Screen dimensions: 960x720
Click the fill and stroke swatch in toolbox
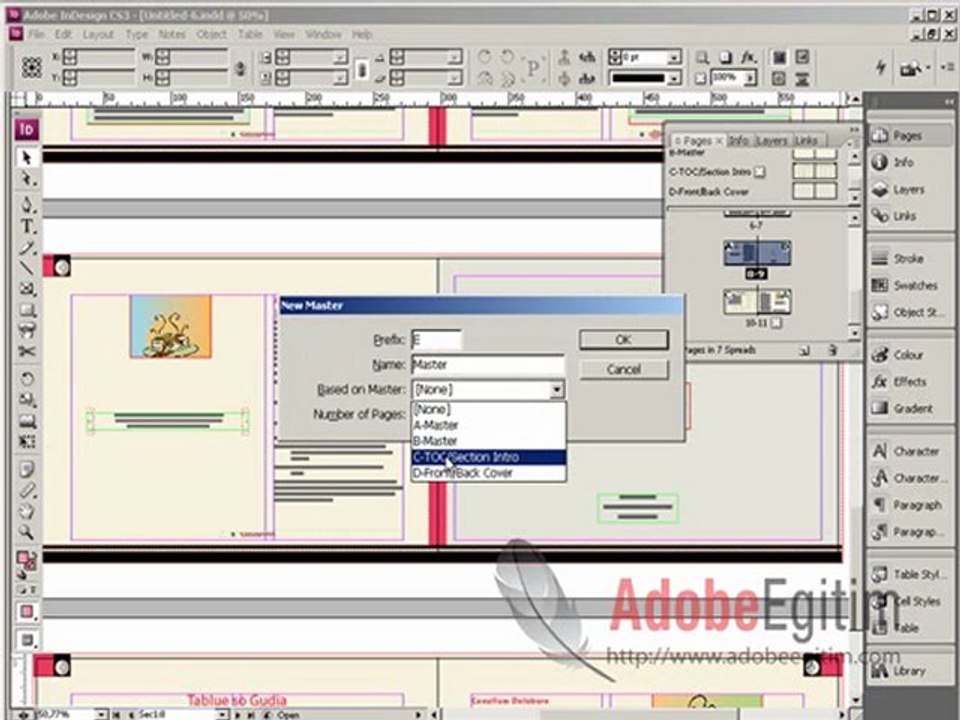point(26,560)
